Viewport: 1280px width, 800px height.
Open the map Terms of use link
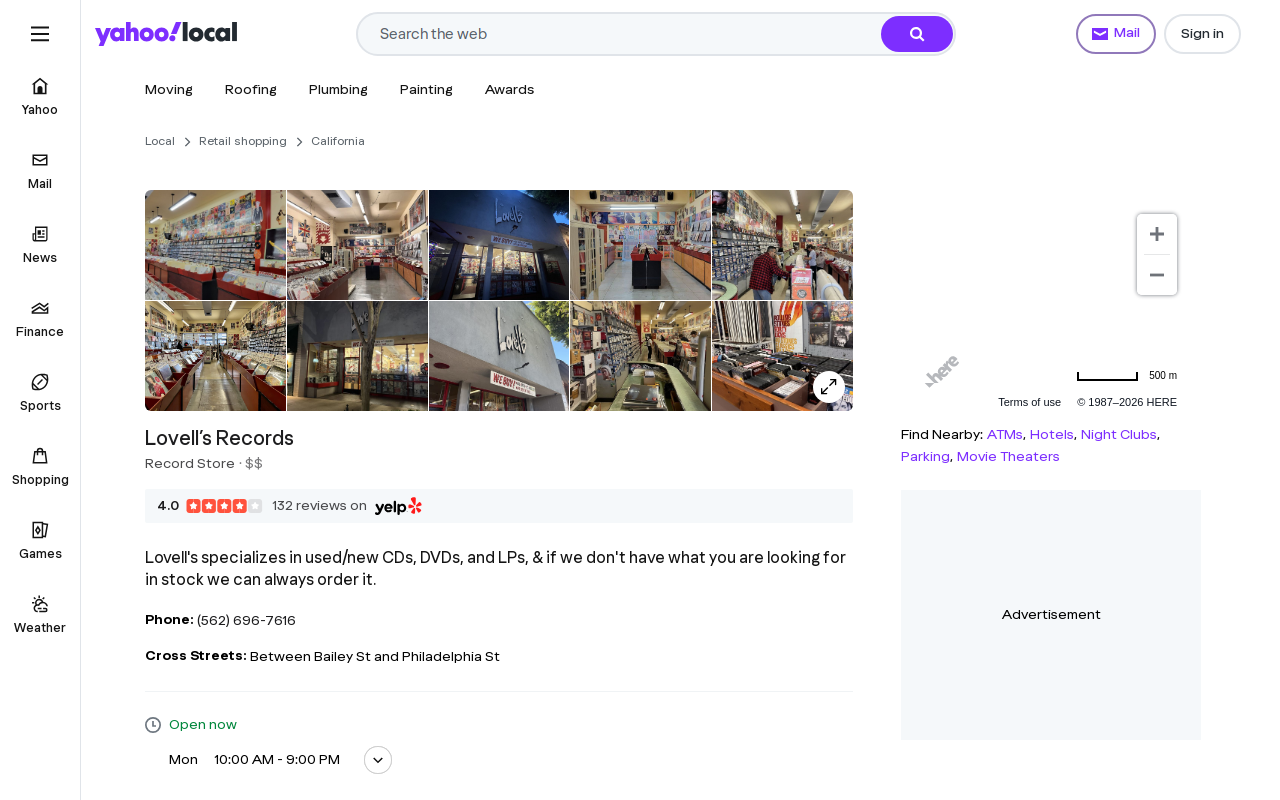tap(1029, 403)
